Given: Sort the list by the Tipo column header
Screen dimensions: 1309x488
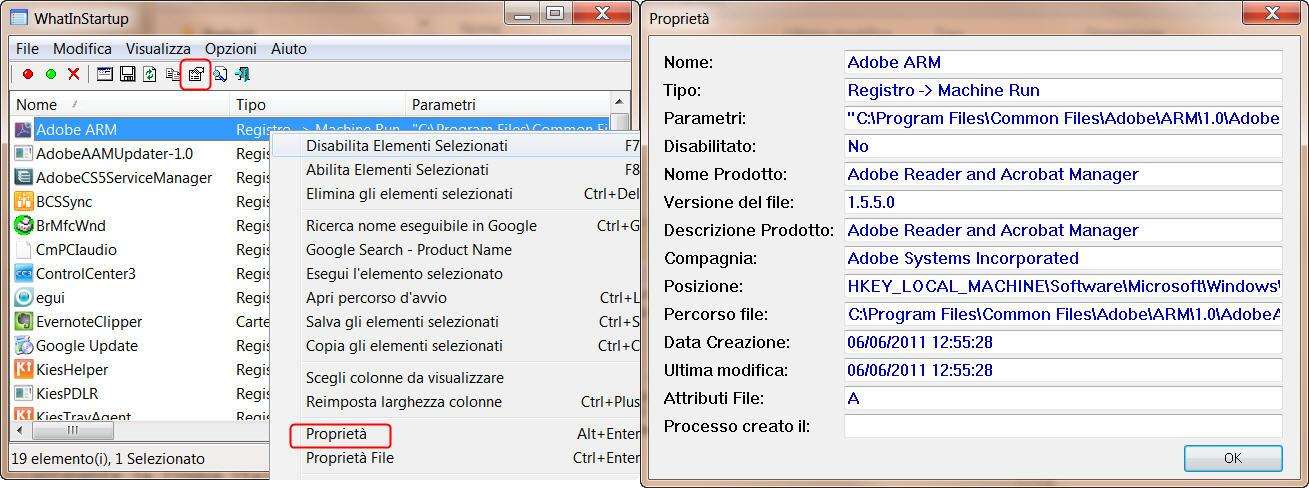Looking at the screenshot, I should [x=319, y=104].
